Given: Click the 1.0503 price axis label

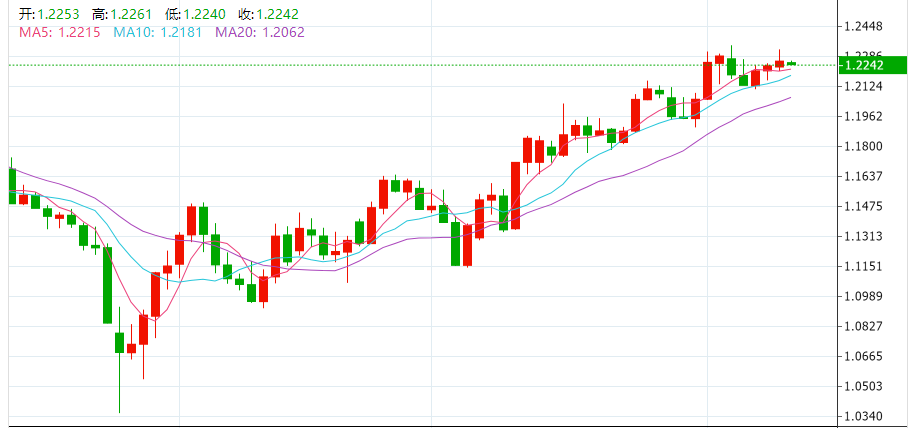Looking at the screenshot, I should tap(864, 386).
